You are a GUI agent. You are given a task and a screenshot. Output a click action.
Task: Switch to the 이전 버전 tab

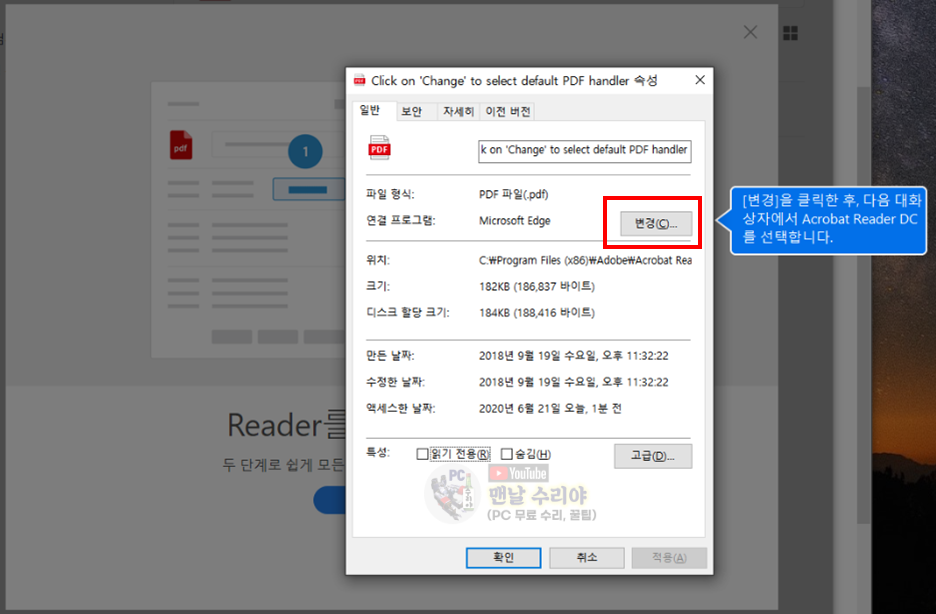pos(507,112)
